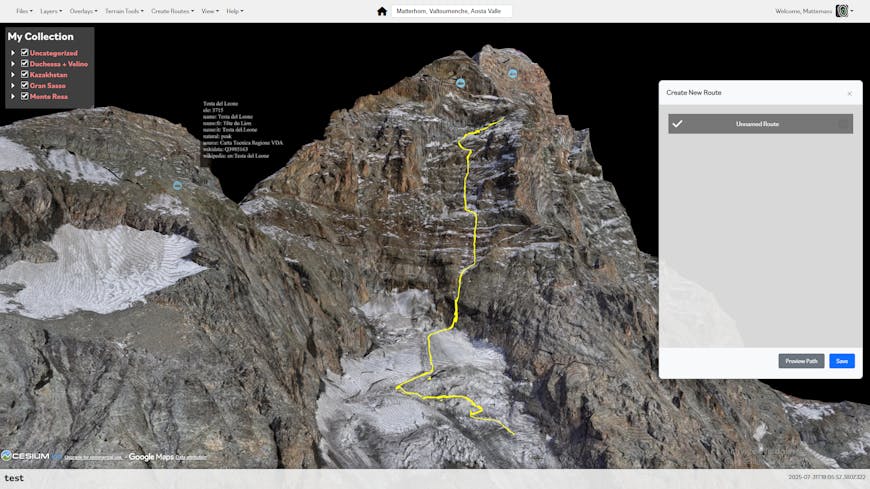This screenshot has height=489, width=870.
Task: Toggle the Kazakhstan collection checkbox
Action: point(24,74)
